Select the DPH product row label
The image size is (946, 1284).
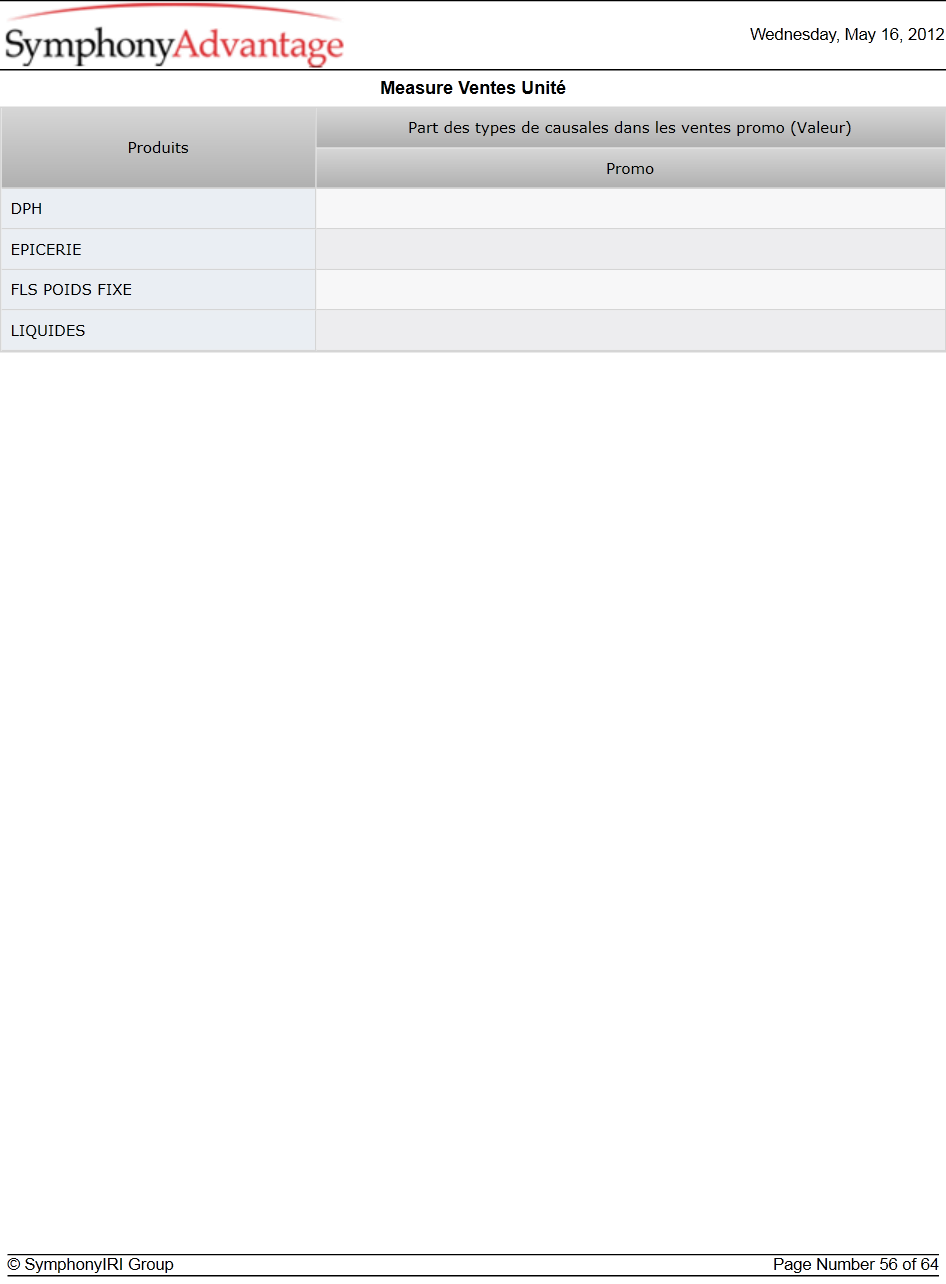point(158,209)
